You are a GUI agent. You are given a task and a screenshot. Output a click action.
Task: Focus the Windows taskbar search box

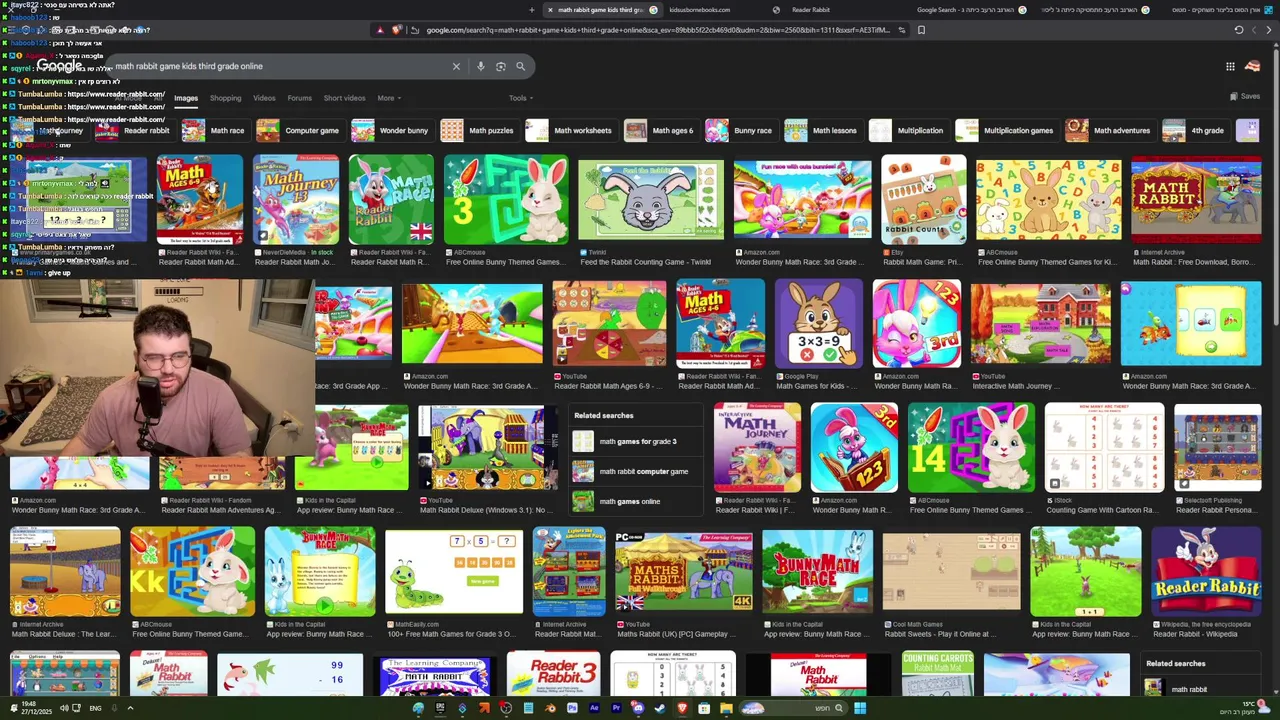pos(795,708)
